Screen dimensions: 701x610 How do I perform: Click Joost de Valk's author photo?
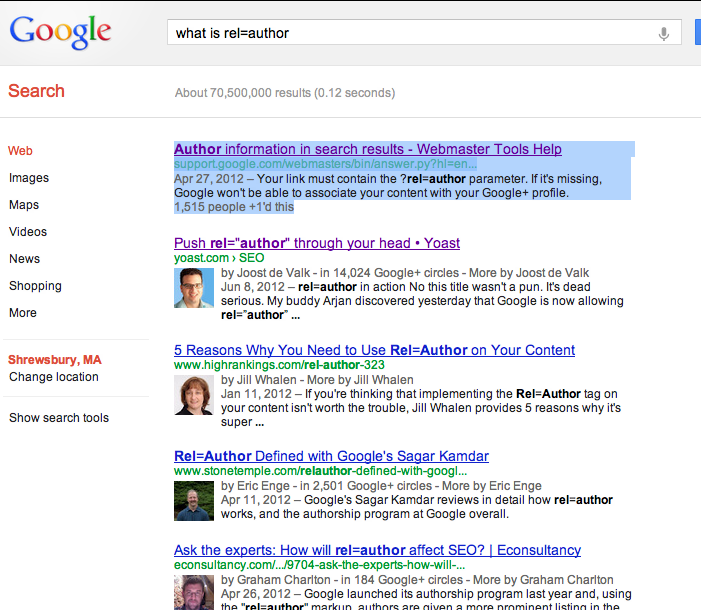click(x=193, y=288)
